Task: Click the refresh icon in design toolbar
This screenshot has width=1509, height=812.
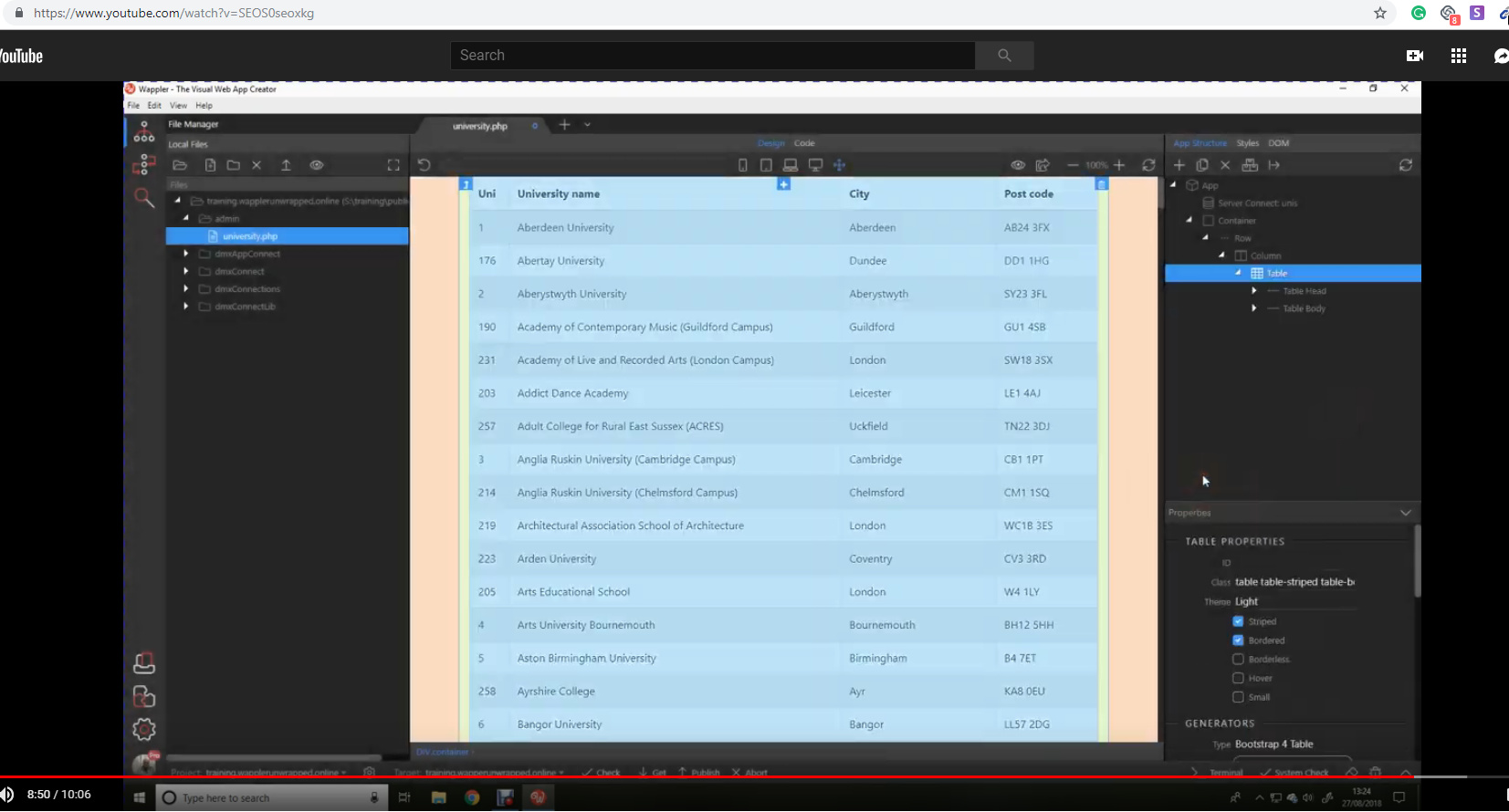Action: tap(1148, 165)
